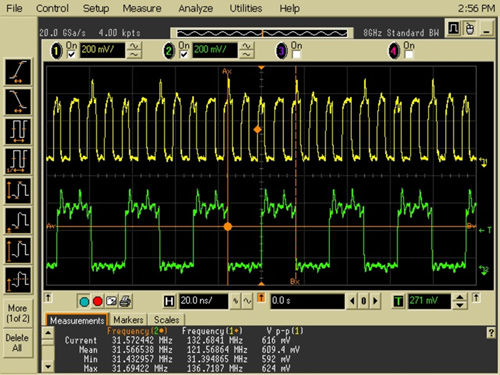500x375 pixels.
Task: Lower trigger level with down arrow
Action: click(460, 305)
